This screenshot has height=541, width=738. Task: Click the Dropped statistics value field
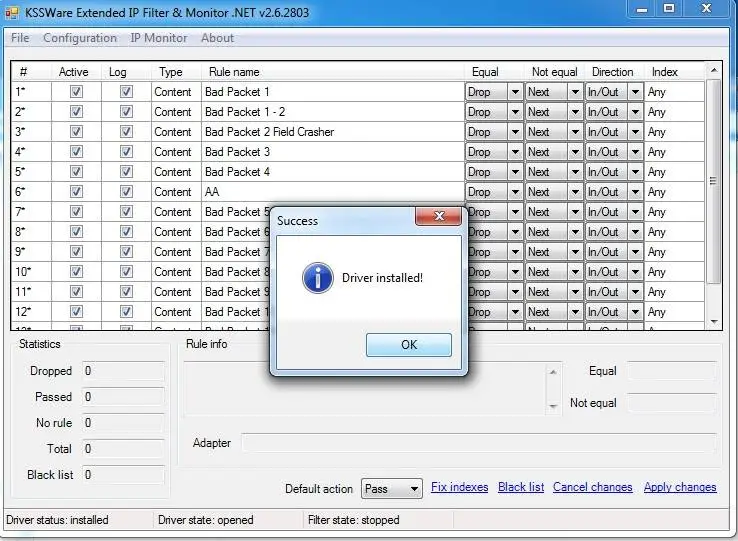123,371
